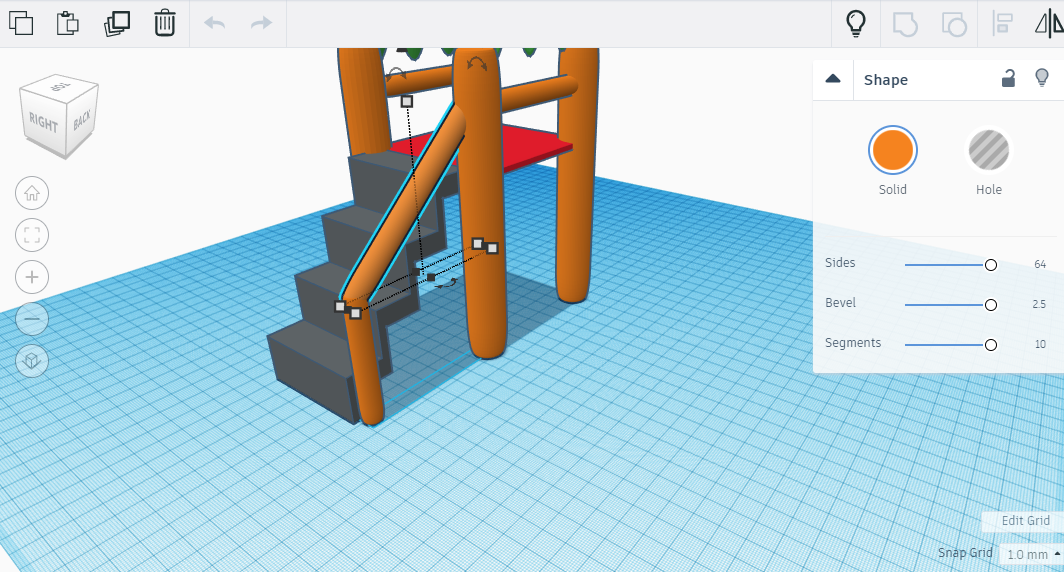Open Snap Grid 1.0 mm dropdown

click(x=1032, y=554)
